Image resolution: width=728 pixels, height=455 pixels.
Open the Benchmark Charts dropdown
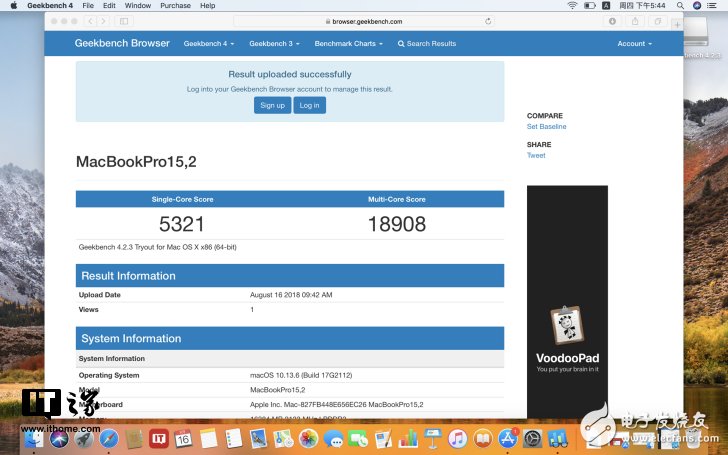pyautogui.click(x=348, y=44)
